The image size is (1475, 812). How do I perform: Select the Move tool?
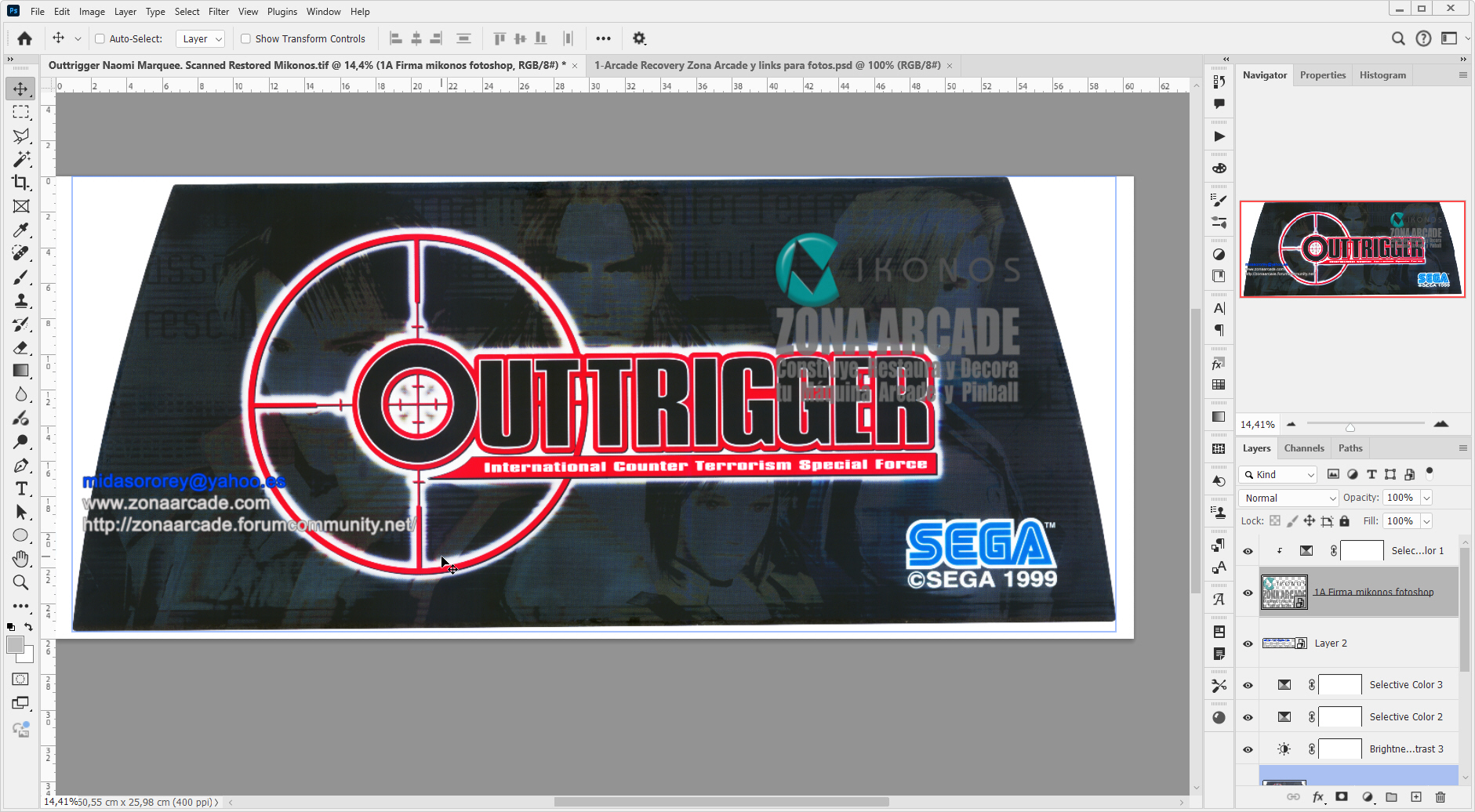(21, 89)
